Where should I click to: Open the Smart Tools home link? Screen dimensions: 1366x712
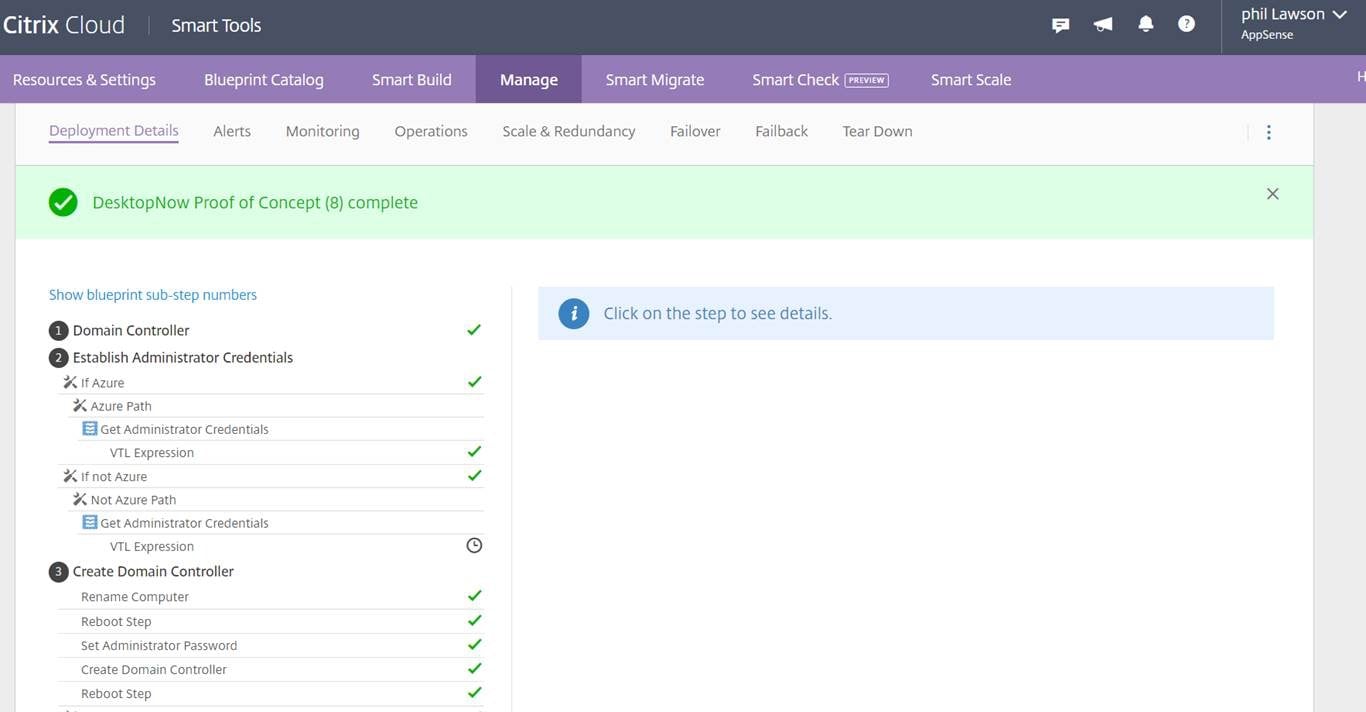(216, 25)
